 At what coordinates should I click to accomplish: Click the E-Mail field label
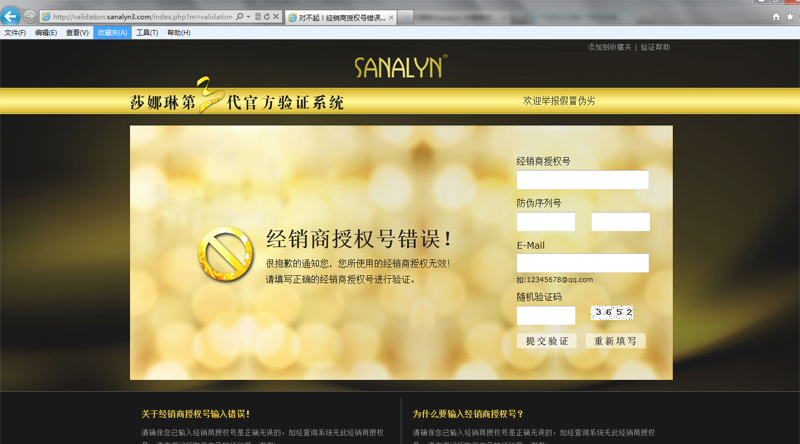tap(531, 245)
